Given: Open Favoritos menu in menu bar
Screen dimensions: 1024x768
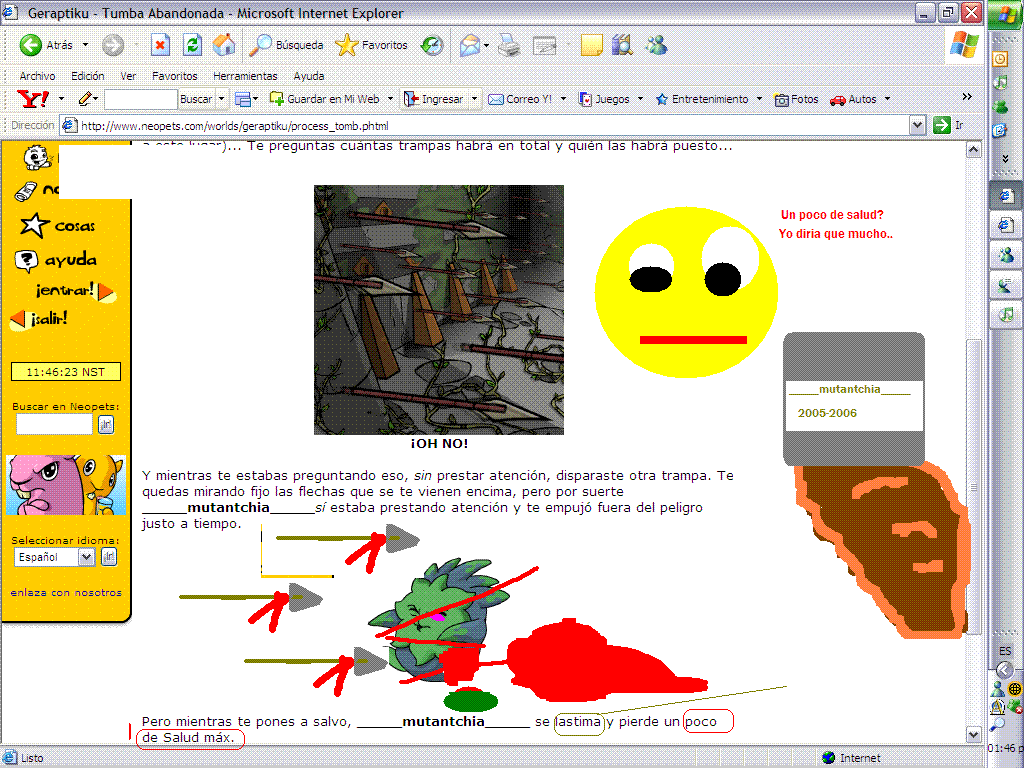Looking at the screenshot, I should (174, 76).
